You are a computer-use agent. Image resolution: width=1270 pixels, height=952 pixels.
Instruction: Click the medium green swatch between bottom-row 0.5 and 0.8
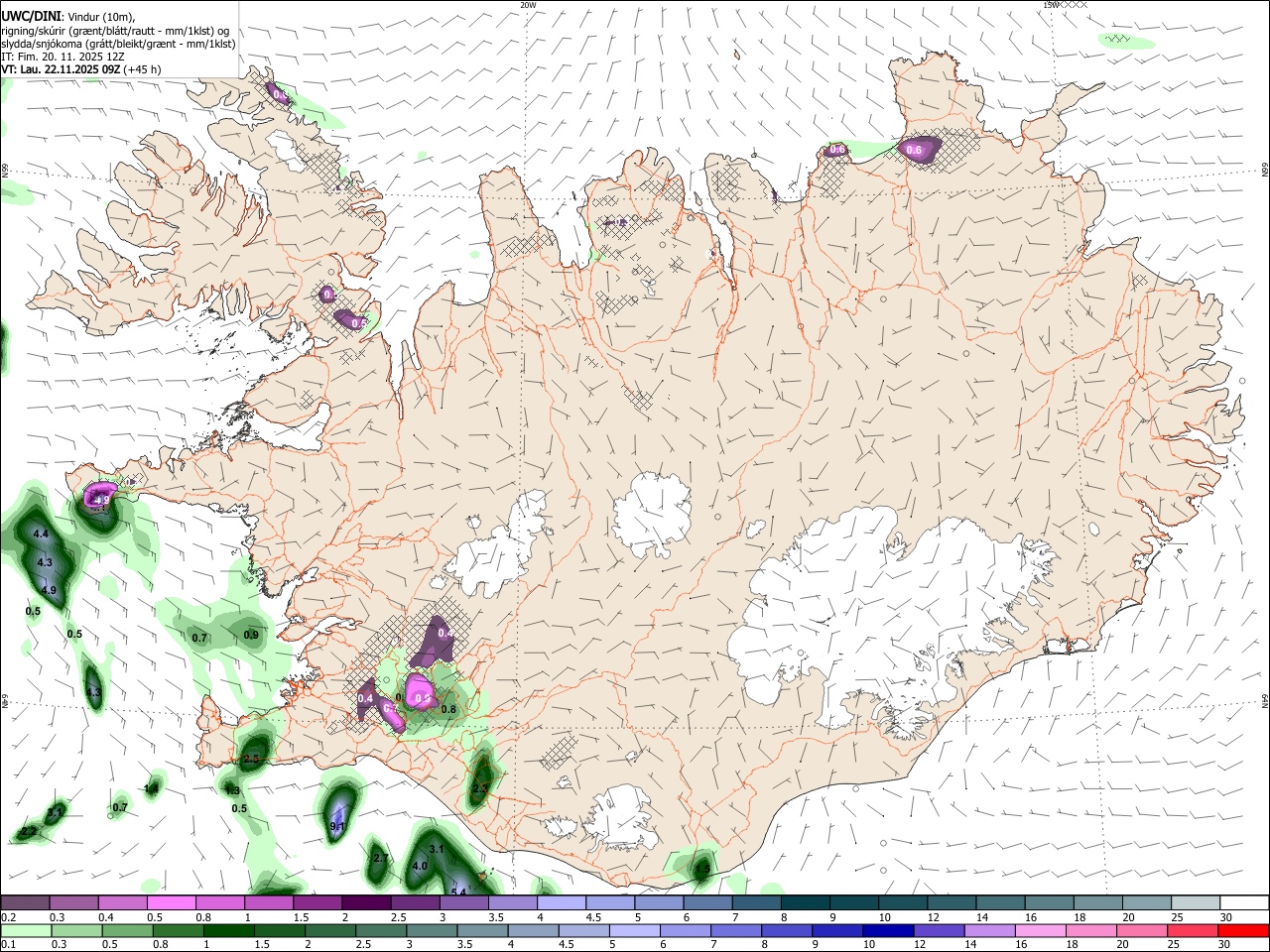pos(127,930)
